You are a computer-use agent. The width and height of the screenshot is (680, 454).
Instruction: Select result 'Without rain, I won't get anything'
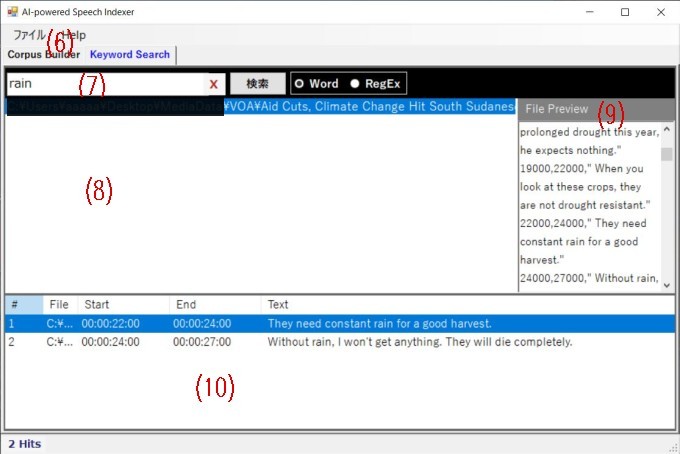tap(340, 342)
